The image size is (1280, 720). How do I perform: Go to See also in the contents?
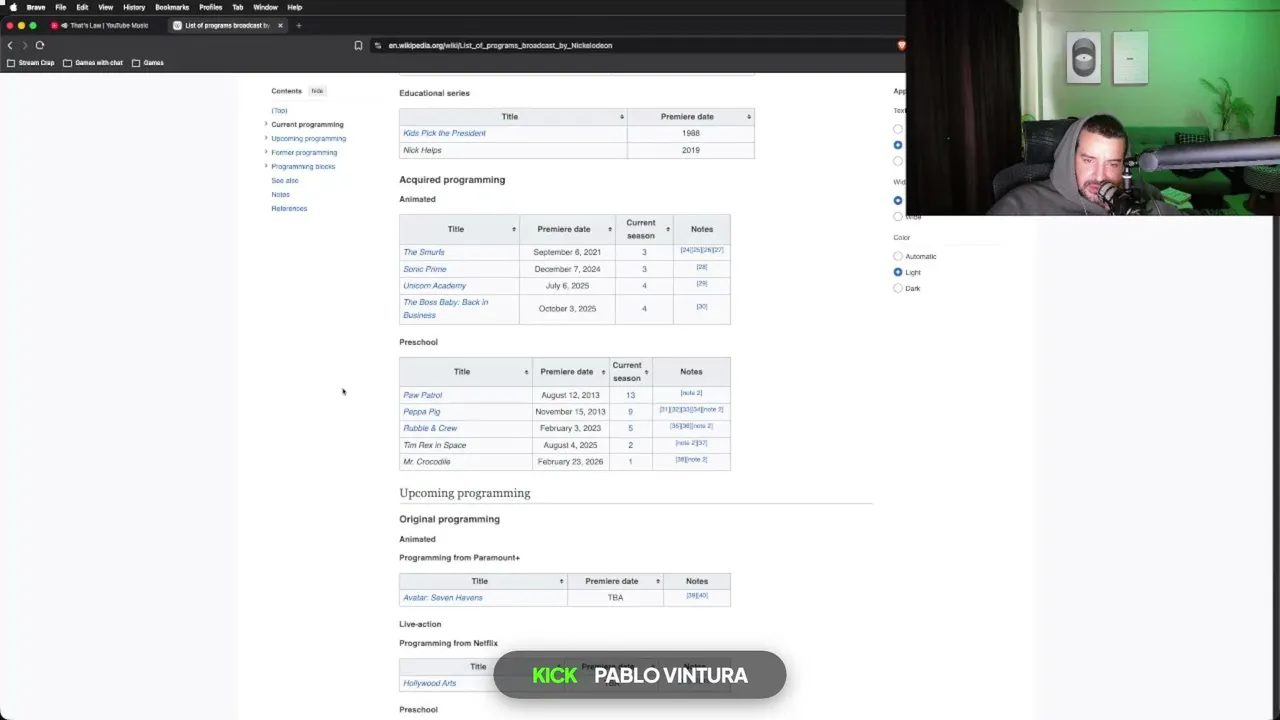pos(285,181)
